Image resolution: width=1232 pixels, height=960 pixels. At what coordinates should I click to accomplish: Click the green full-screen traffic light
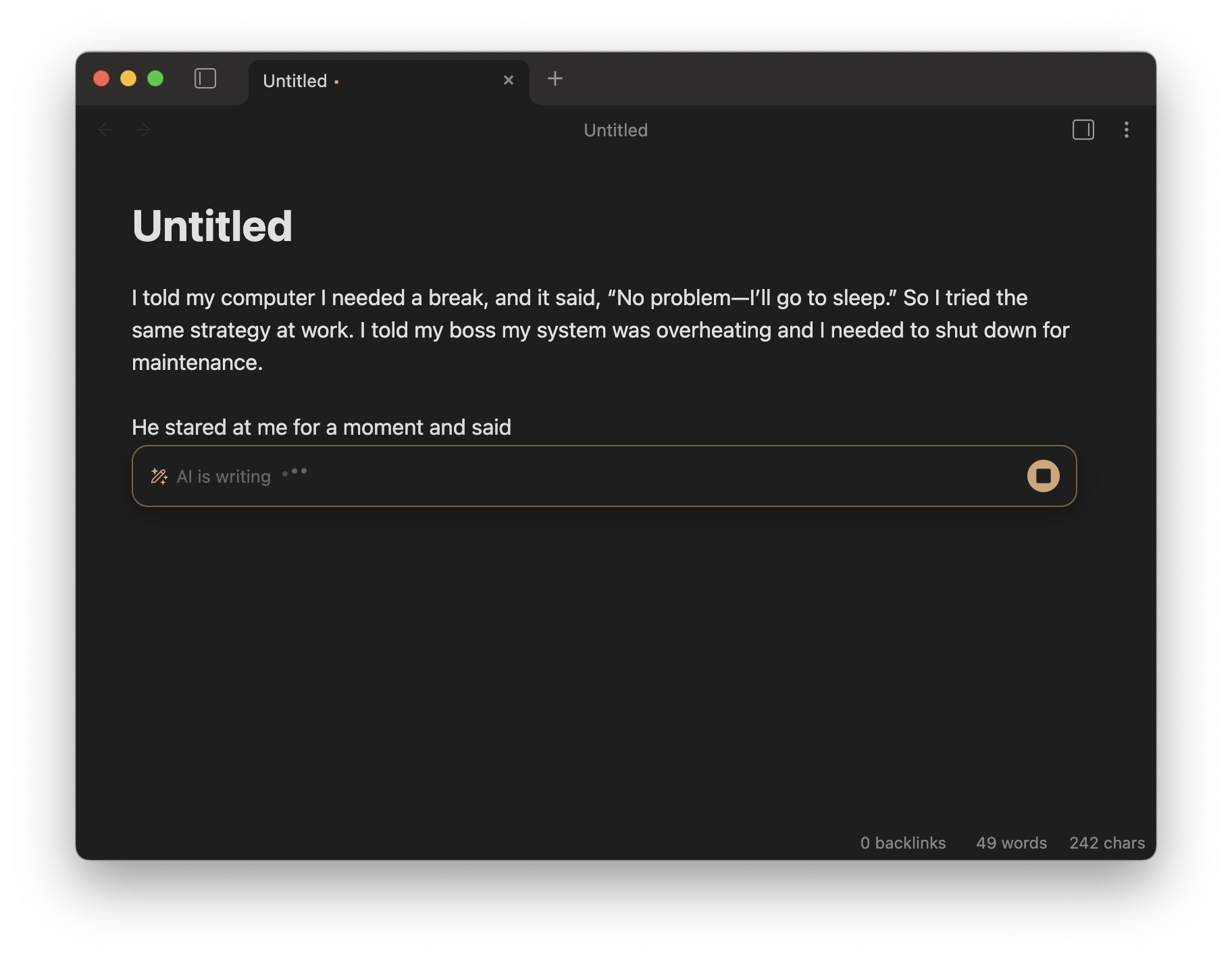(x=156, y=79)
